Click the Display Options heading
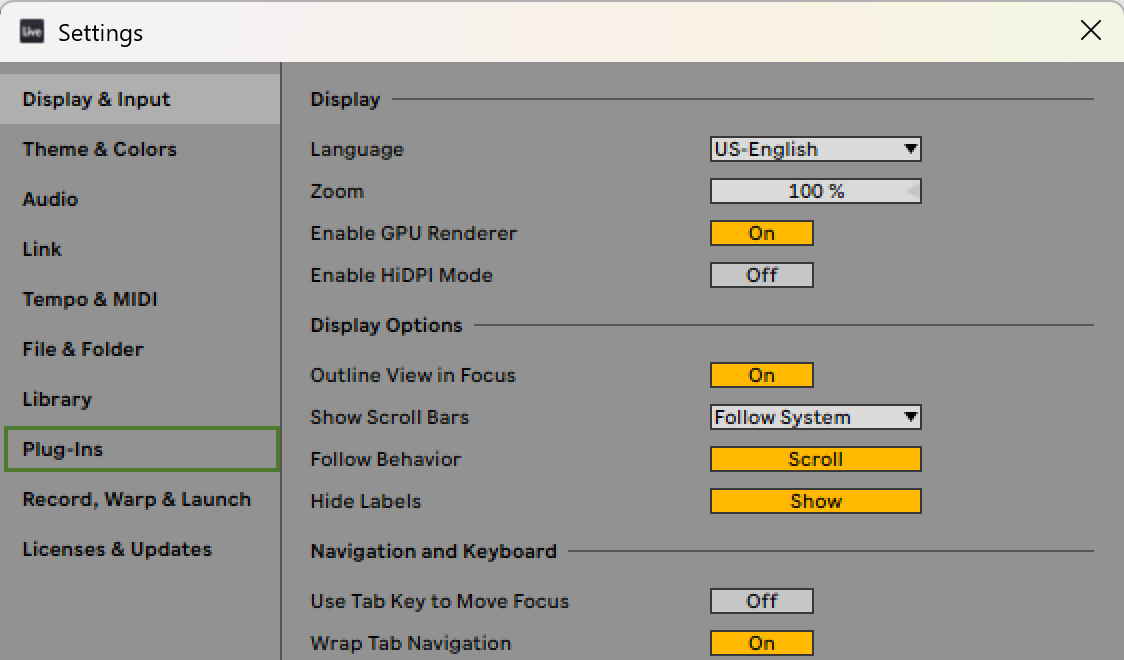This screenshot has height=660, width=1124. (386, 325)
